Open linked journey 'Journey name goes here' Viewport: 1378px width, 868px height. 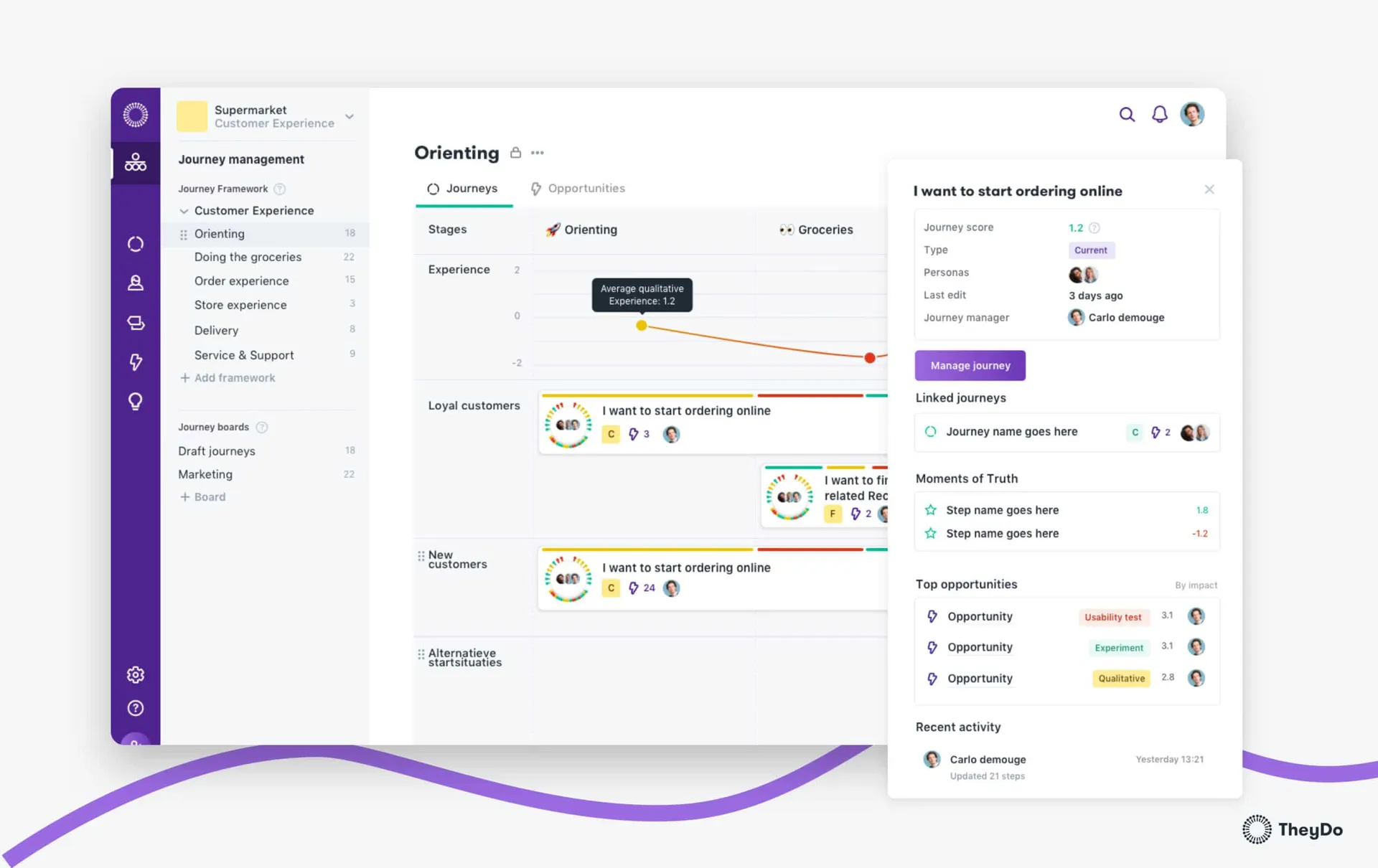pos(1067,432)
